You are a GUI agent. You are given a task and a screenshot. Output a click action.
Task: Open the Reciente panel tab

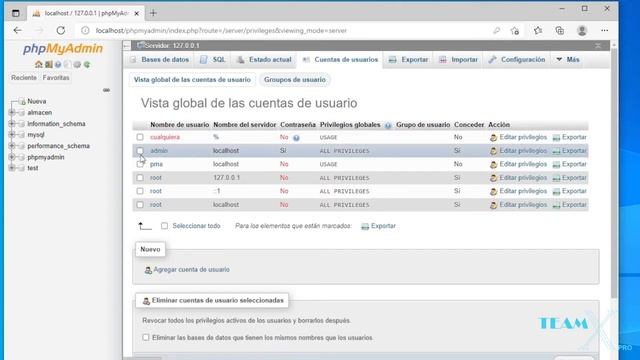point(24,78)
